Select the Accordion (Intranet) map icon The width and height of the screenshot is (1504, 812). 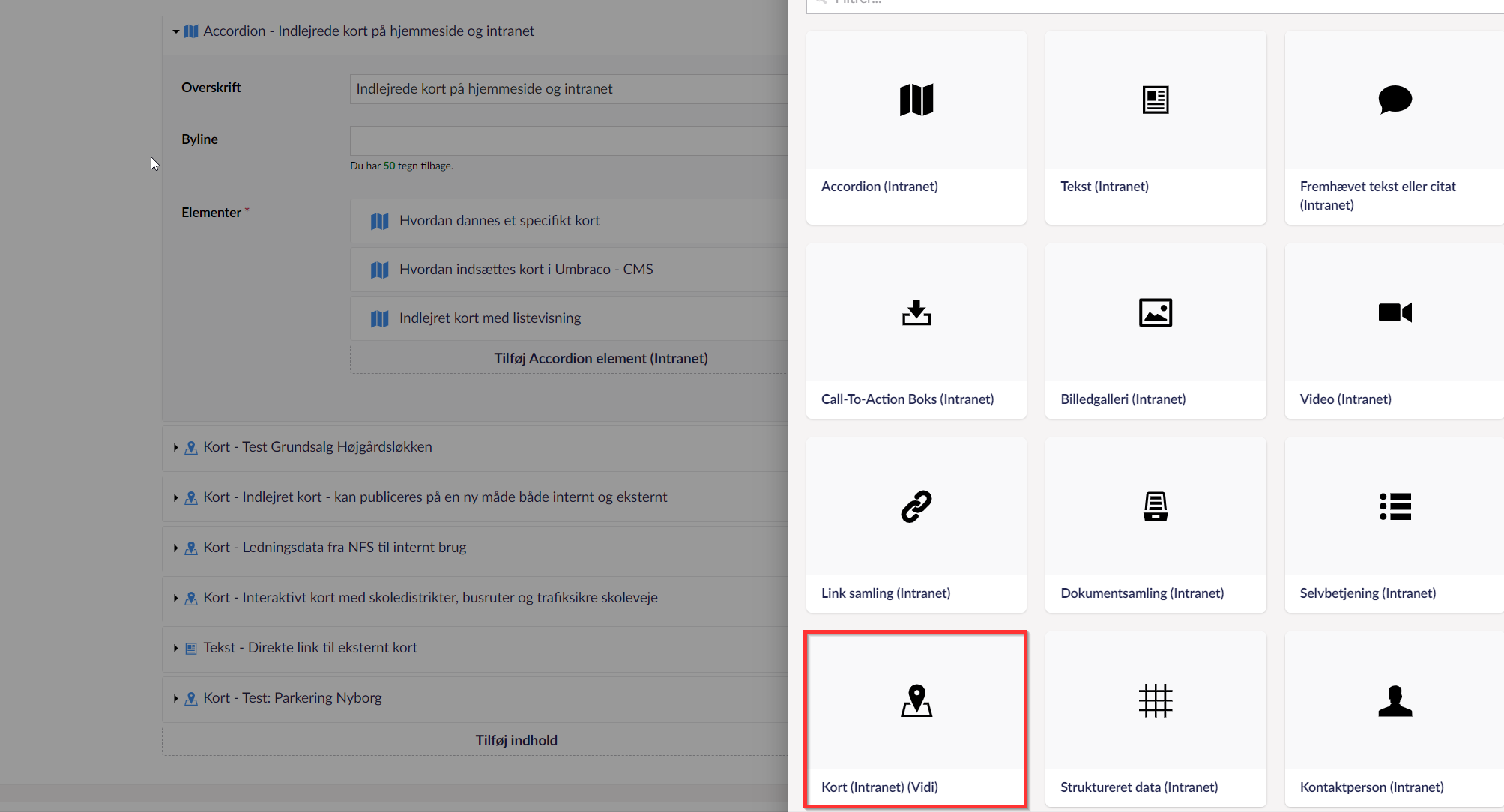[916, 100]
